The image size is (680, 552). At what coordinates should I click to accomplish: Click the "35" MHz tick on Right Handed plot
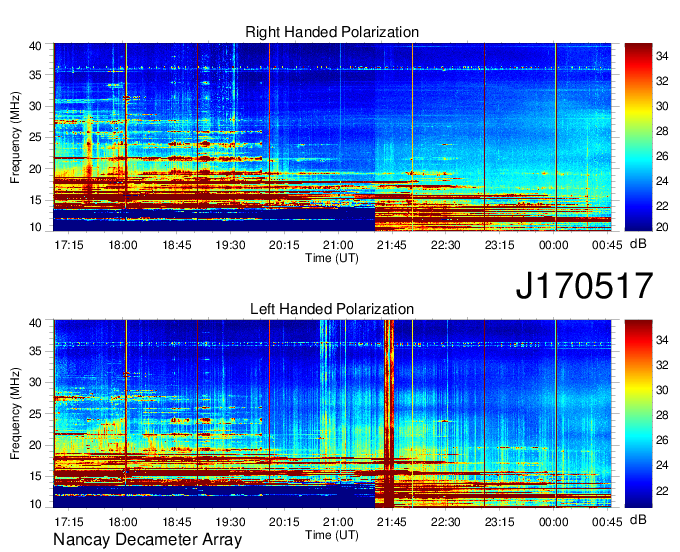[x=35, y=75]
